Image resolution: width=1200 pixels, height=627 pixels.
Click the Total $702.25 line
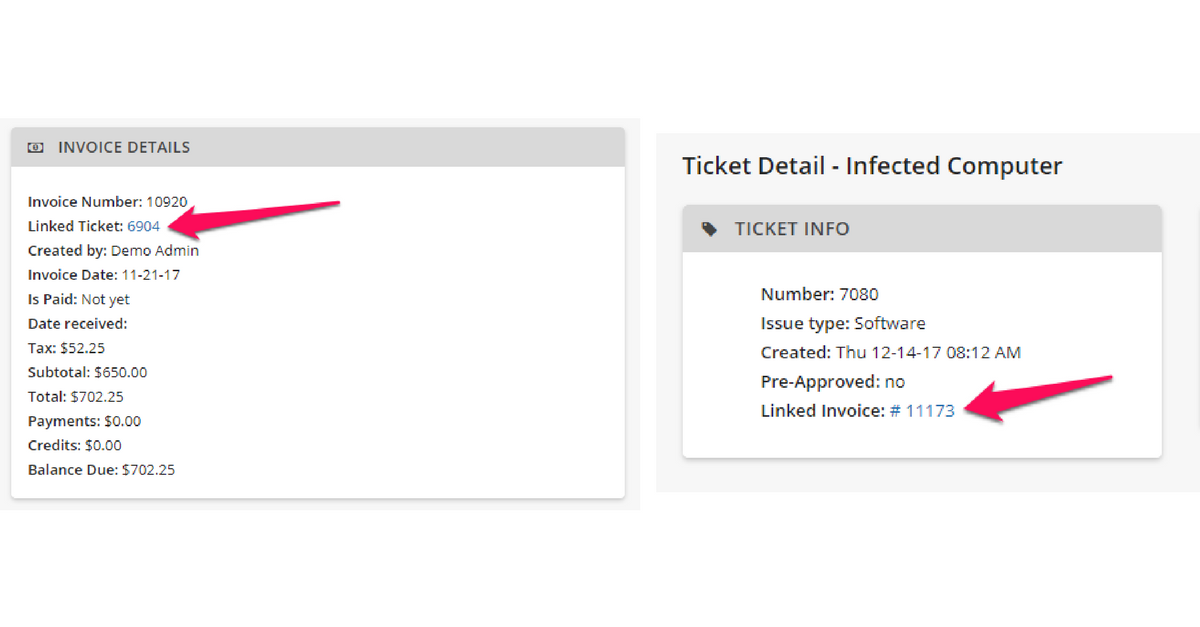coord(76,396)
